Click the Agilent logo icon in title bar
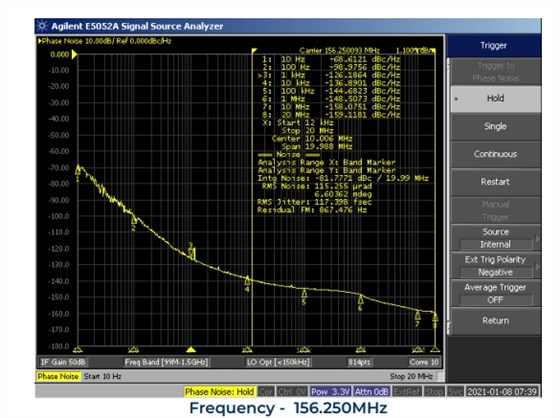The image size is (560, 418). (42, 26)
